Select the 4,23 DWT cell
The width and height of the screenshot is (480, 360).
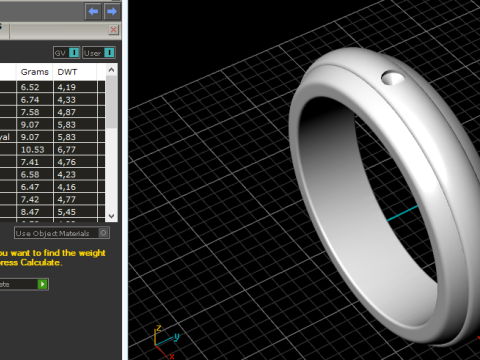point(75,174)
